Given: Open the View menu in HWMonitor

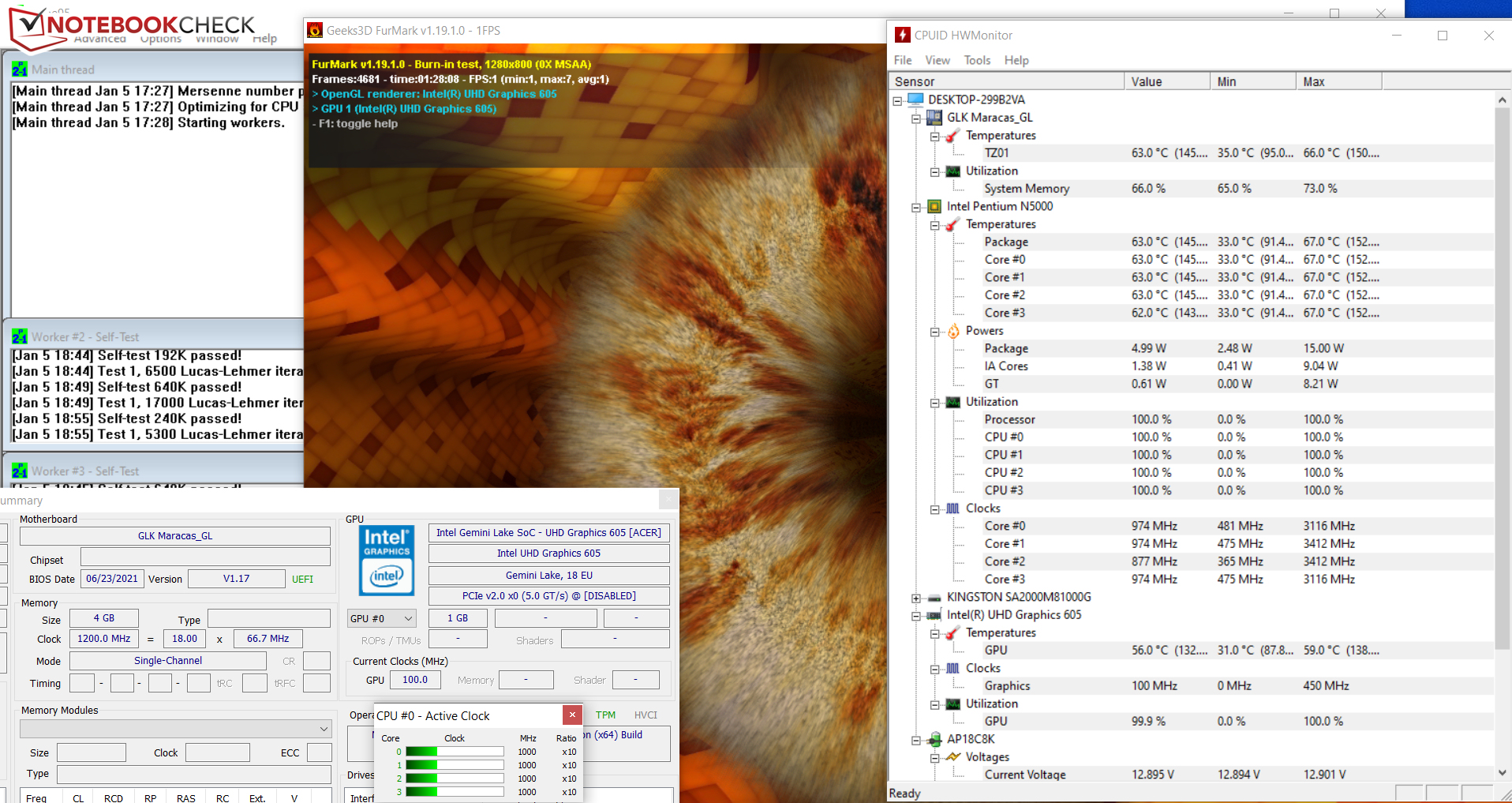Looking at the screenshot, I should pos(938,60).
